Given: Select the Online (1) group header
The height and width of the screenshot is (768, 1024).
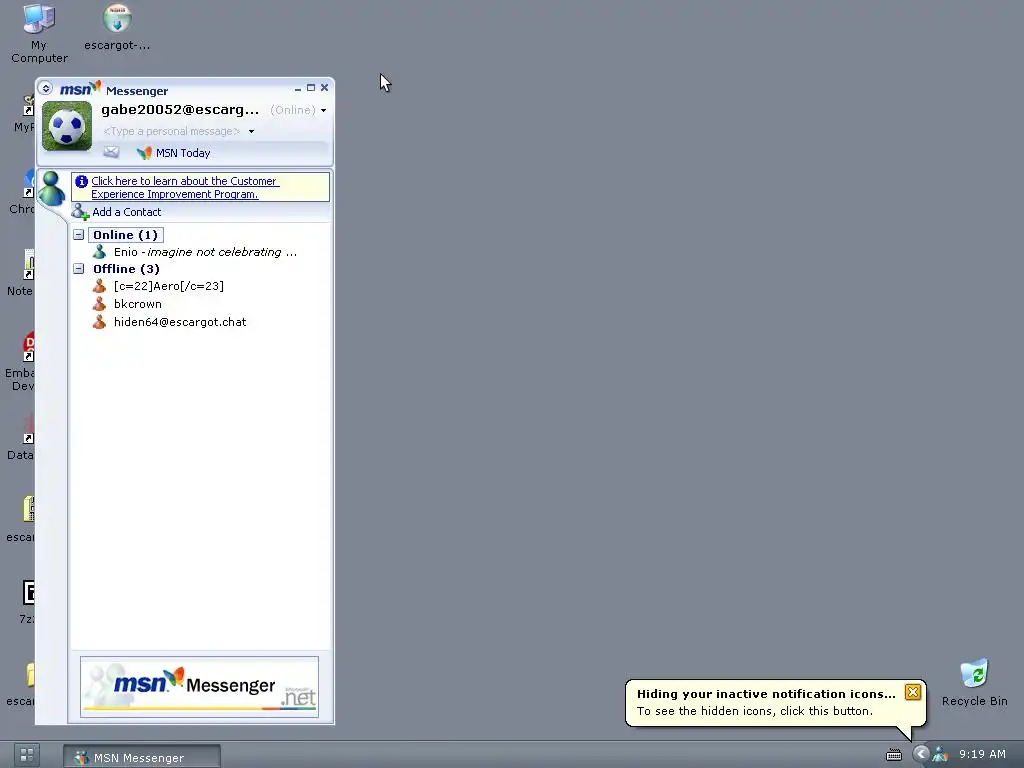Looking at the screenshot, I should (x=125, y=234).
